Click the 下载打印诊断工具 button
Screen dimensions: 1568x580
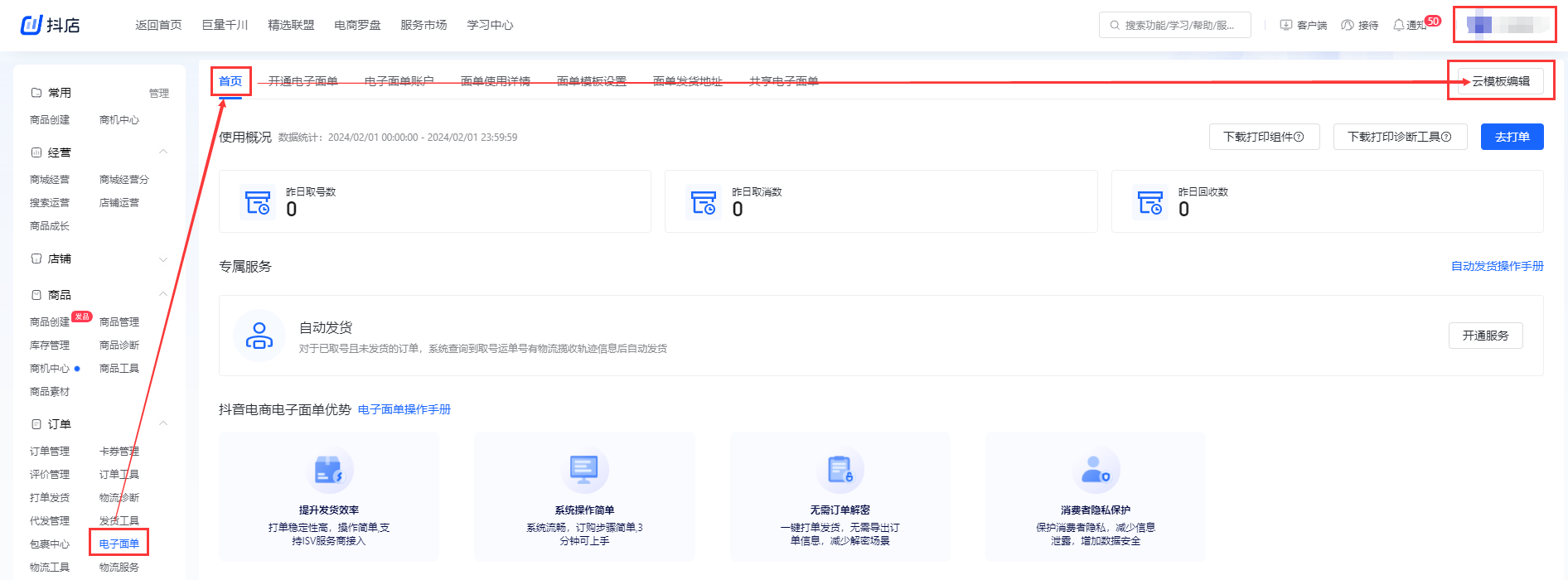[x=1400, y=137]
